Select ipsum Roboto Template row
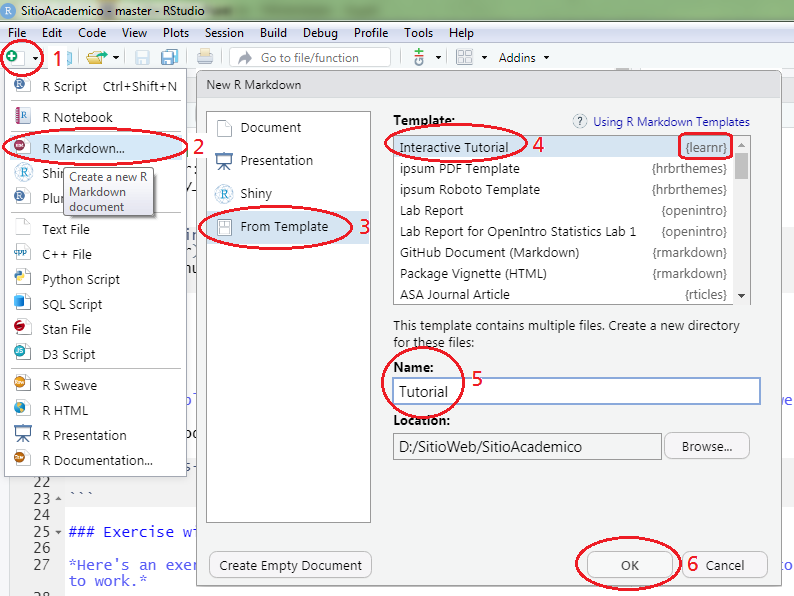The image size is (794, 596). (563, 189)
